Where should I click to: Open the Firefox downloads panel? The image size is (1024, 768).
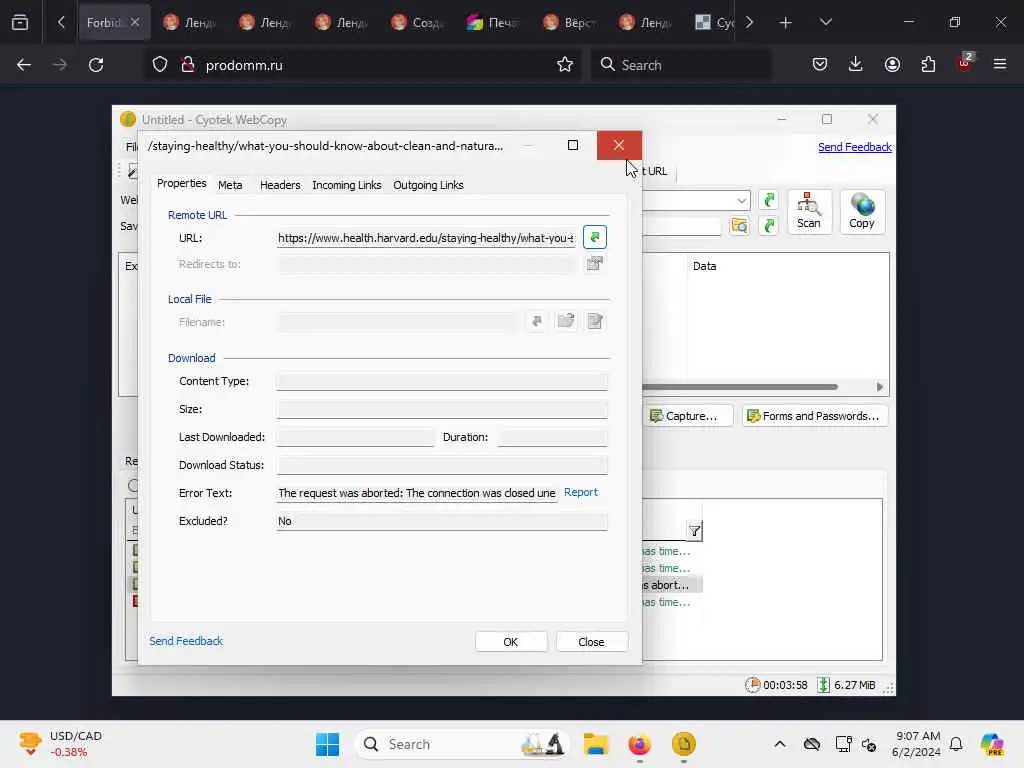pos(856,65)
